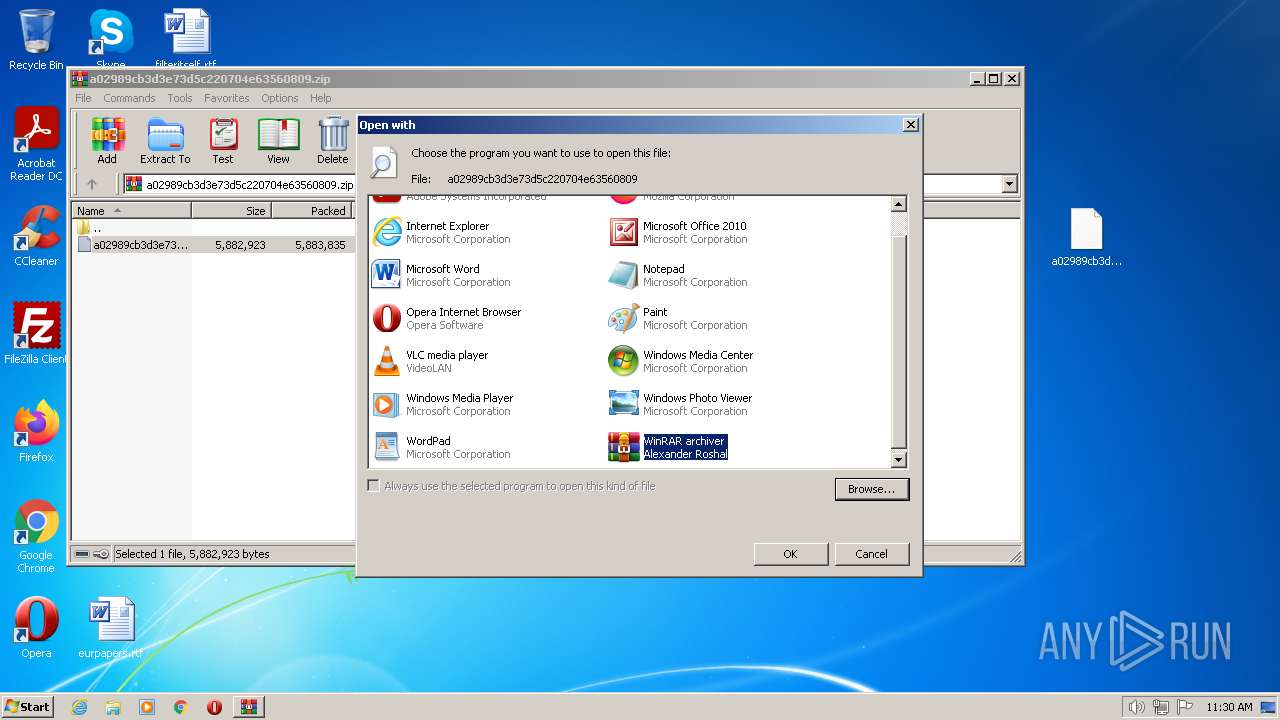This screenshot has width=1280, height=720.
Task: Close the Open with dialog
Action: pyautogui.click(x=910, y=125)
